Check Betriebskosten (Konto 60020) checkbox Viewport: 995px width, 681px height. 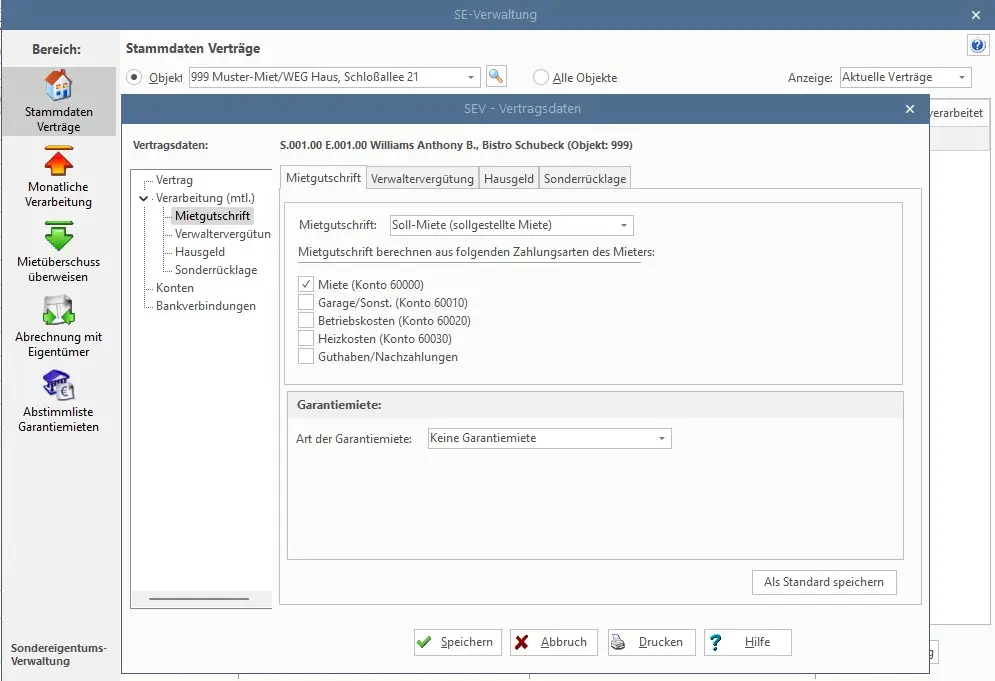[306, 321]
